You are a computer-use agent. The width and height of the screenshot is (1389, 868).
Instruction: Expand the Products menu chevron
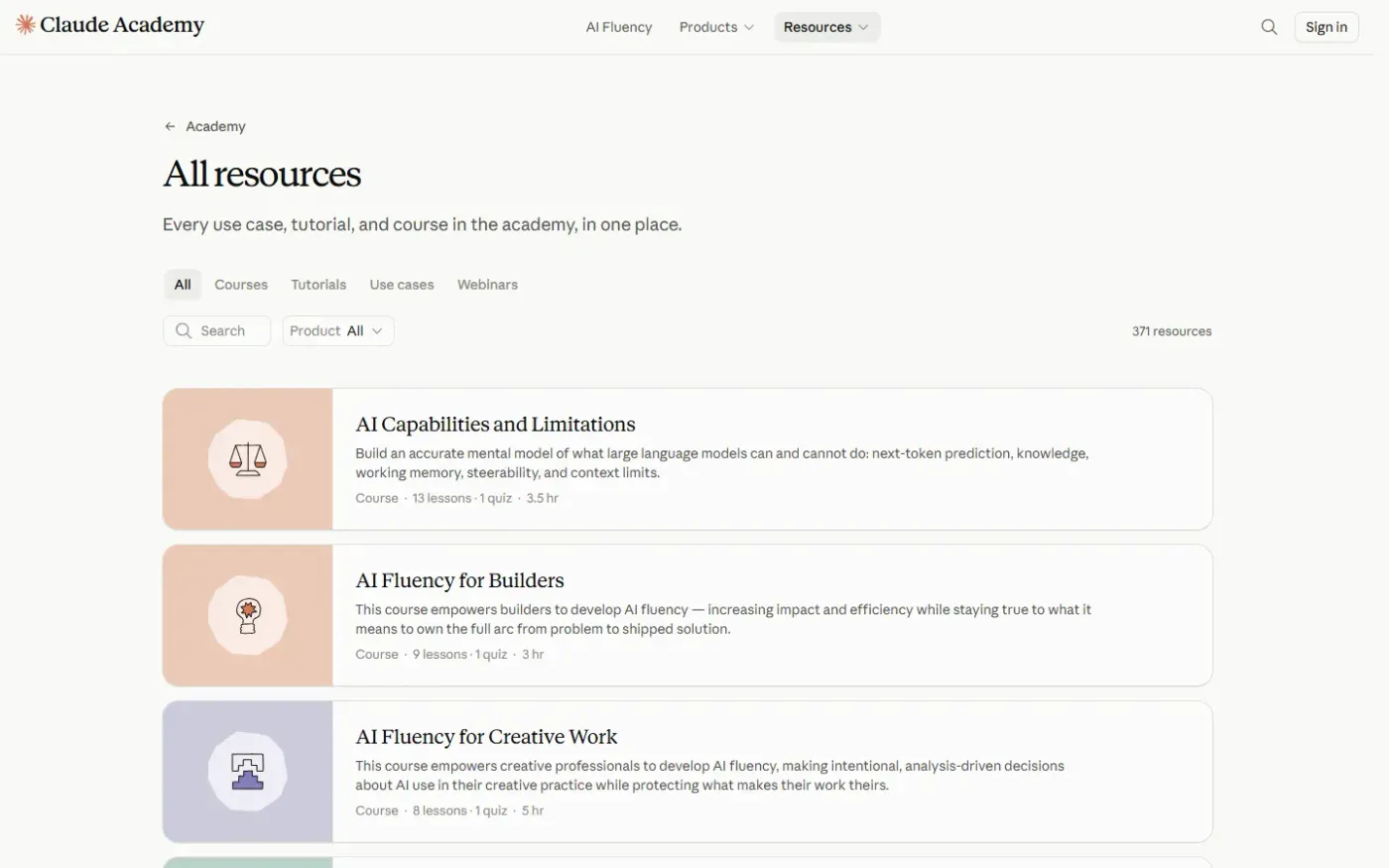tap(749, 28)
